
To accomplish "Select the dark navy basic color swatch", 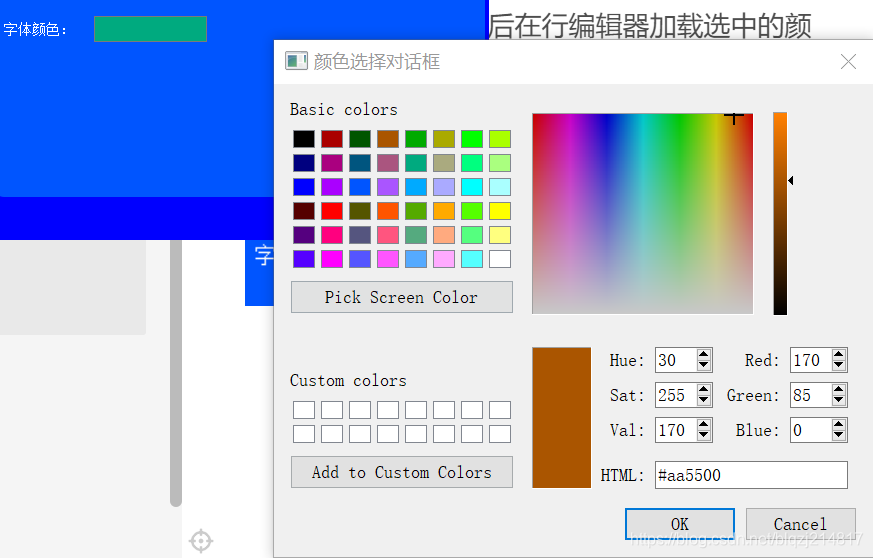I will coord(304,163).
